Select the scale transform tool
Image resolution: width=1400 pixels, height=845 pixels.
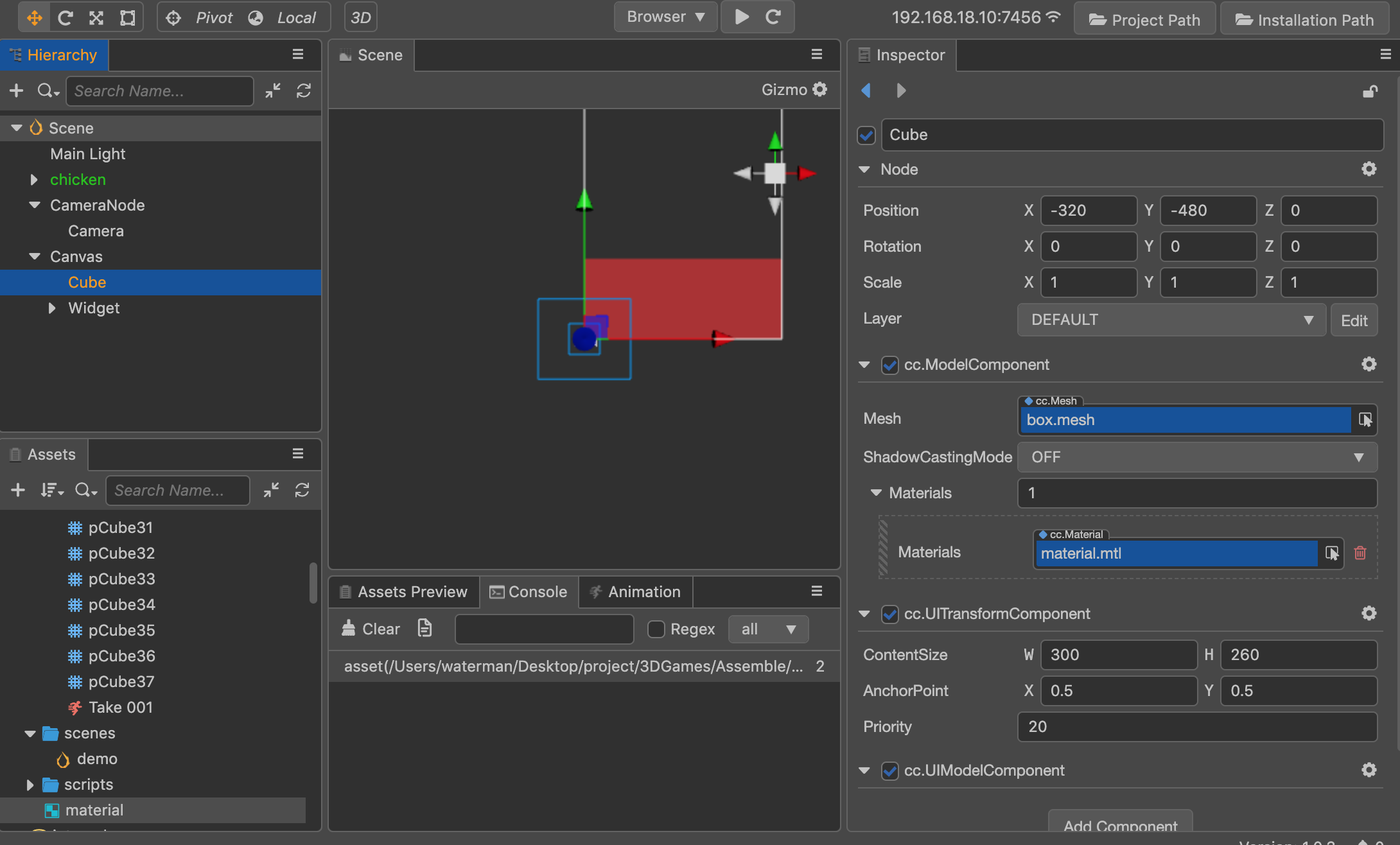point(96,17)
